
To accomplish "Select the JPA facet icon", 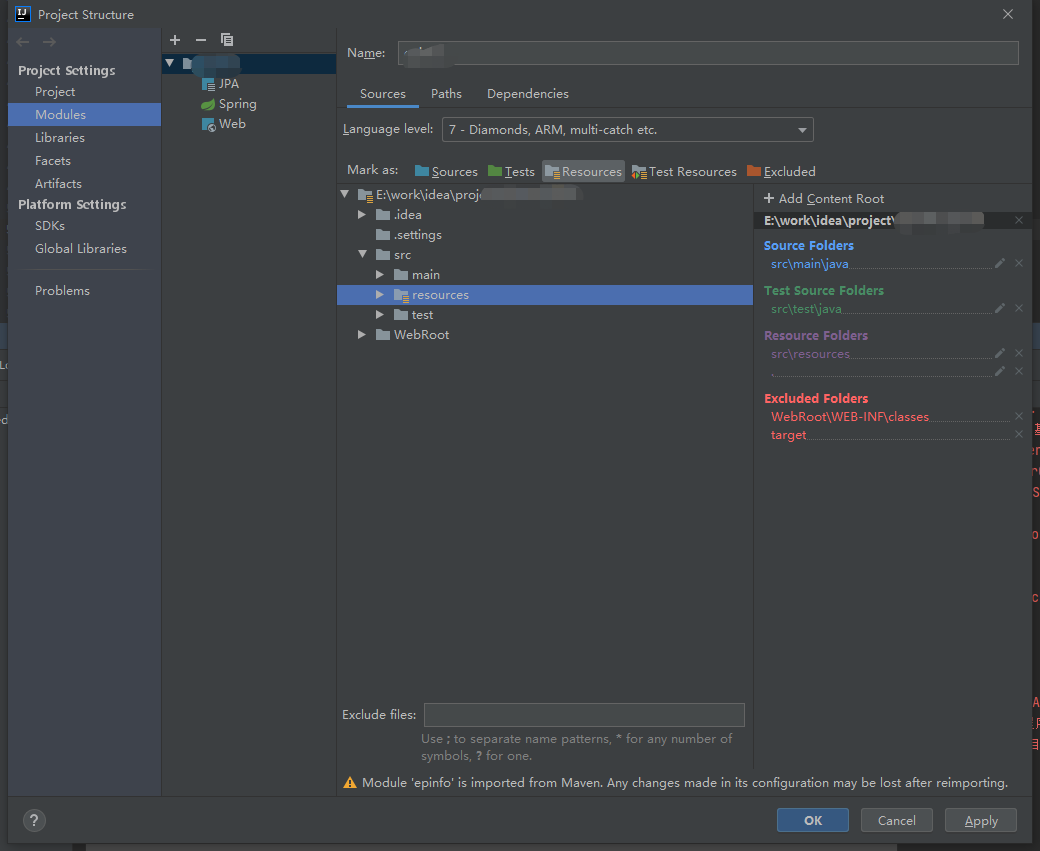I will [208, 84].
